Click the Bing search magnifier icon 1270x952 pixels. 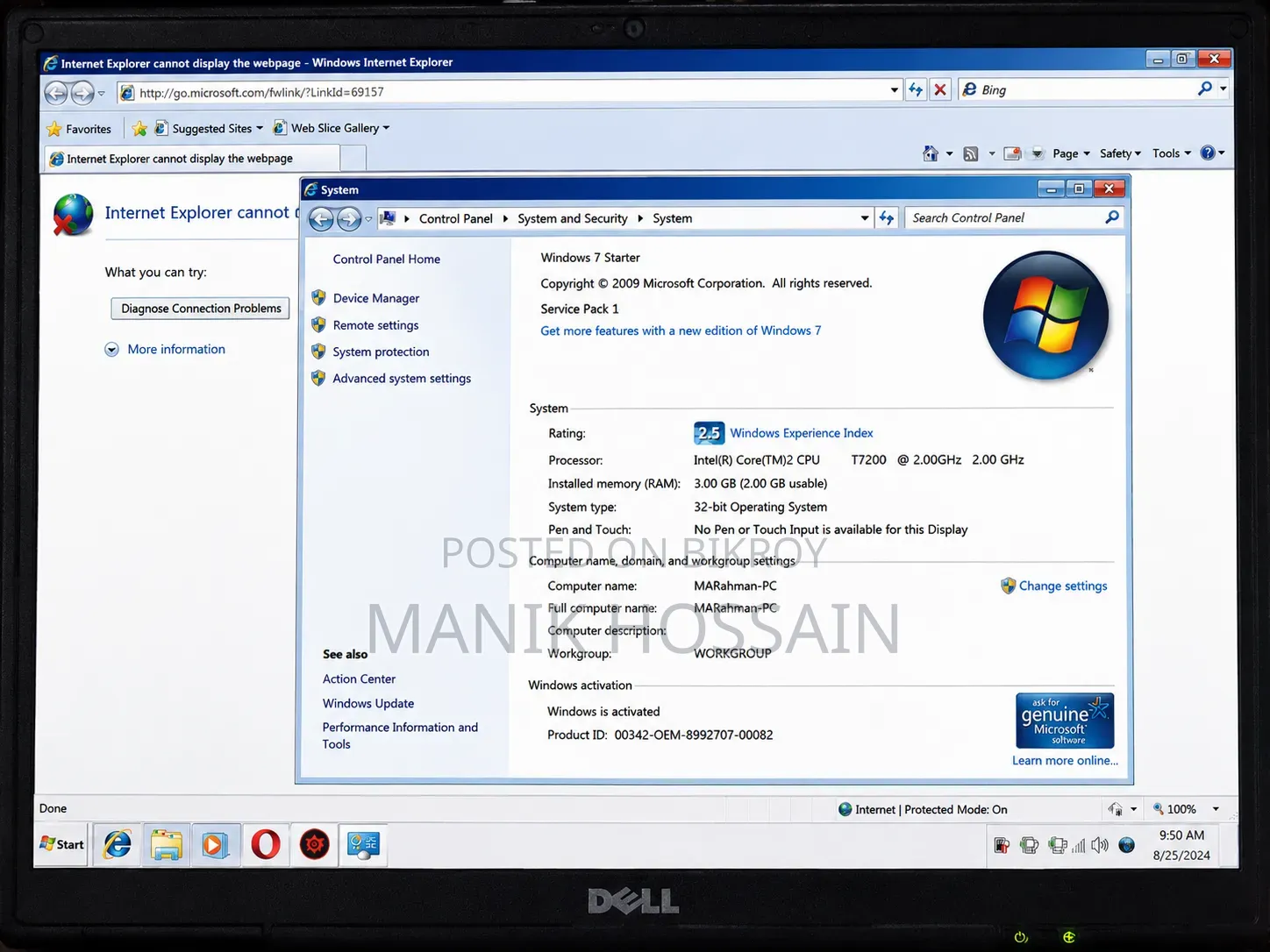(x=1205, y=89)
